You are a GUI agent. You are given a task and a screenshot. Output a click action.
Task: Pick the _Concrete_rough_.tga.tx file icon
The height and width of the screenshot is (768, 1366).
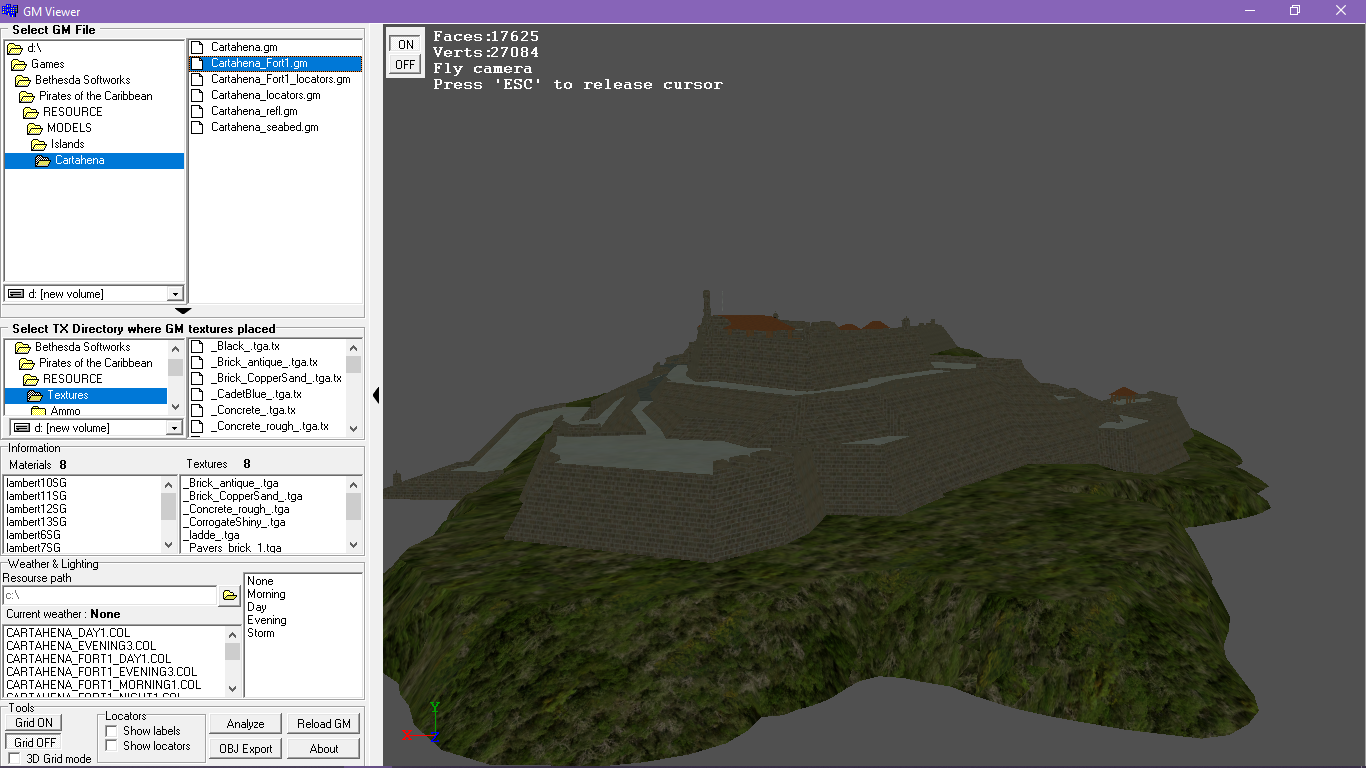[x=197, y=426]
